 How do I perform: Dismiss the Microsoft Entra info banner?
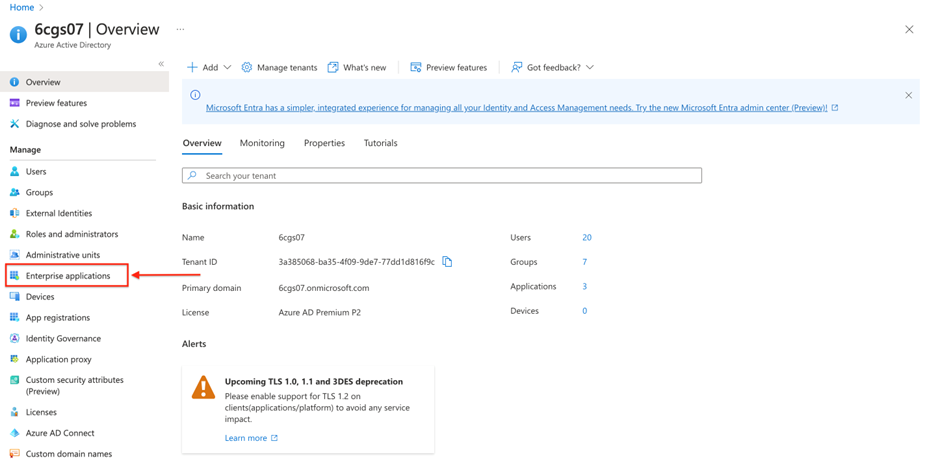[908, 96]
